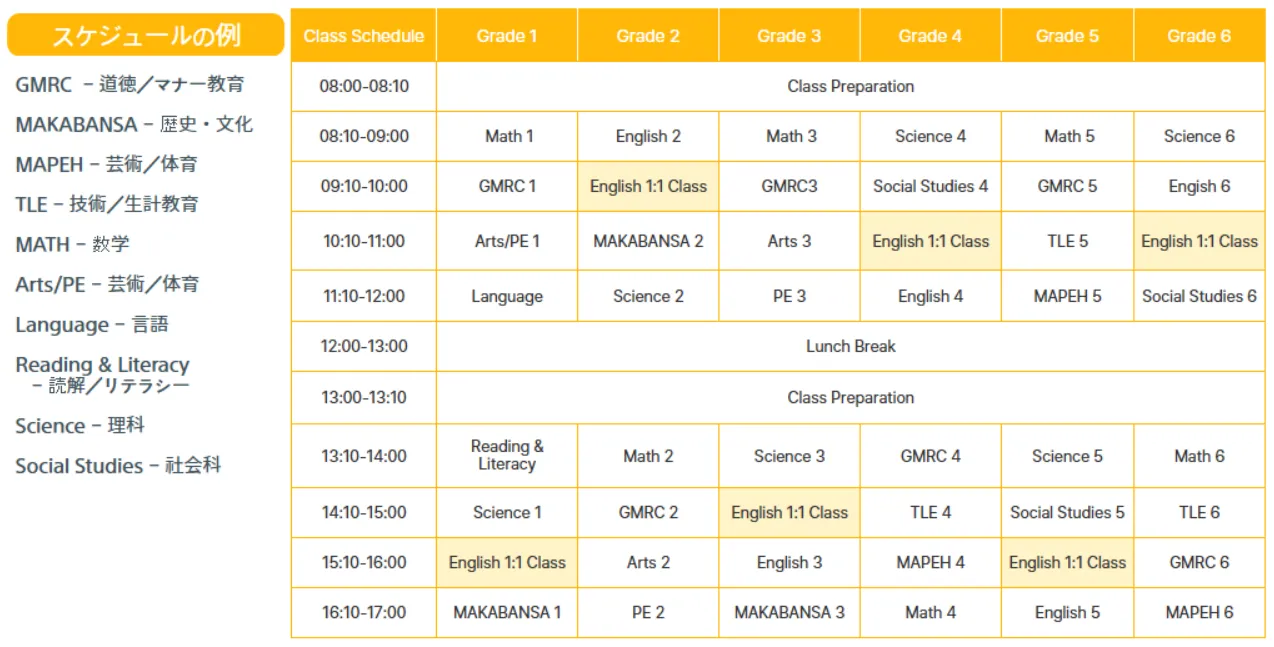This screenshot has height=647, width=1274.
Task: Click the MAKABANSA 2 cell
Action: (648, 241)
